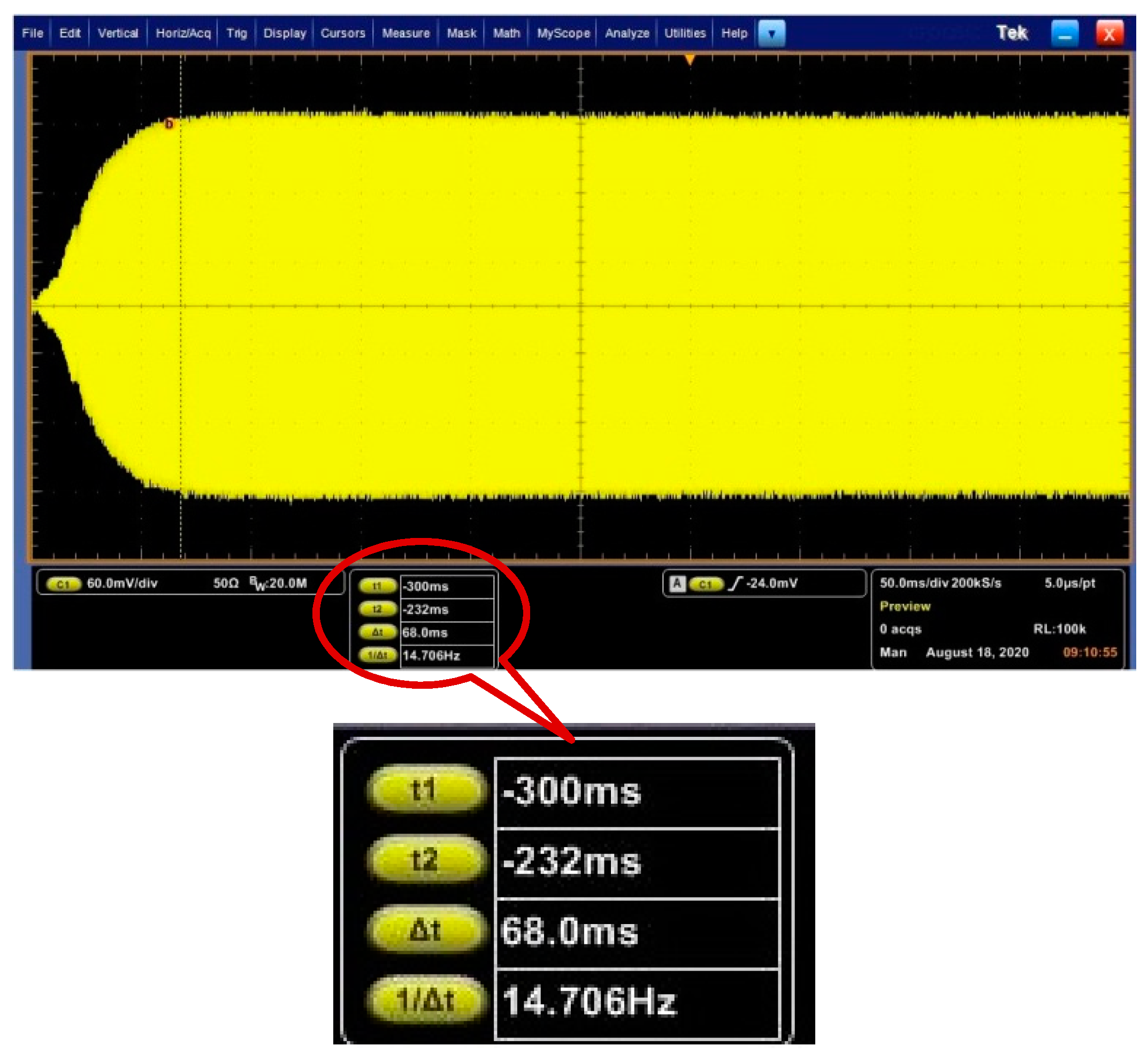This screenshot has width=1148, height=1054.
Task: Select the 1/Δt badge in small readout
Action: click(x=377, y=655)
